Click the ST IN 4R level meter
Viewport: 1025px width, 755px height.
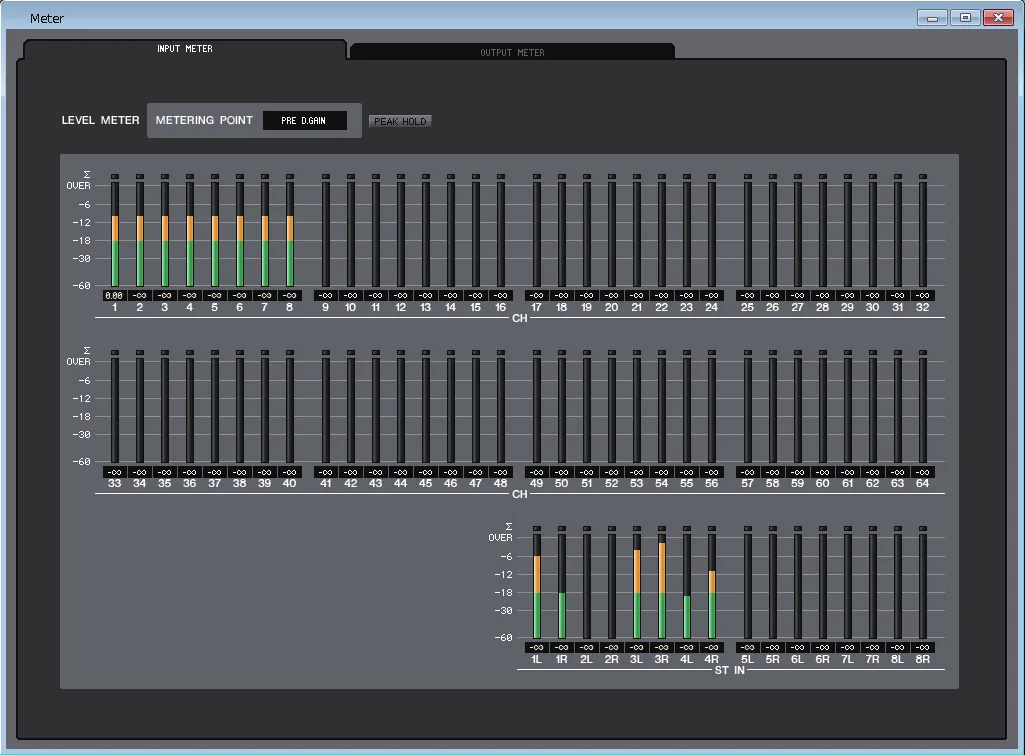click(712, 586)
